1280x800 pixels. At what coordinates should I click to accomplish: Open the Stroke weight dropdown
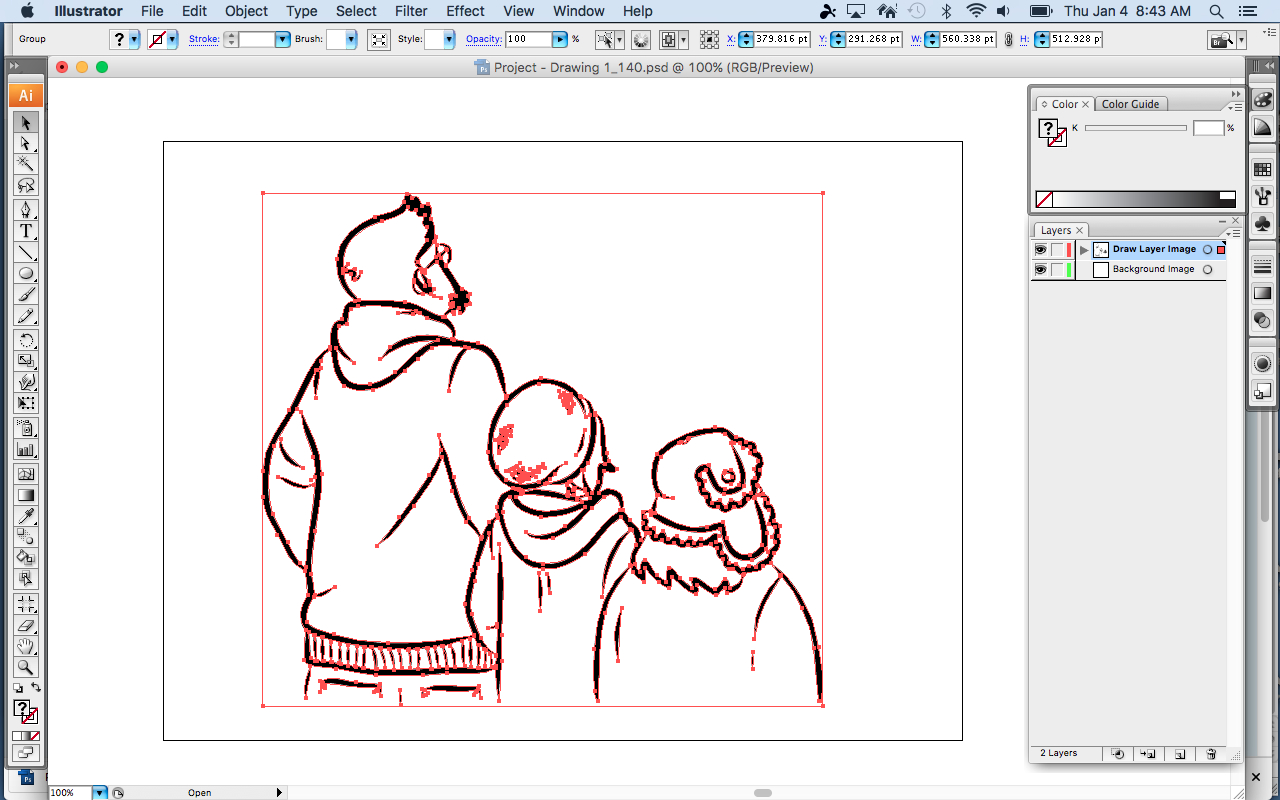coord(282,39)
